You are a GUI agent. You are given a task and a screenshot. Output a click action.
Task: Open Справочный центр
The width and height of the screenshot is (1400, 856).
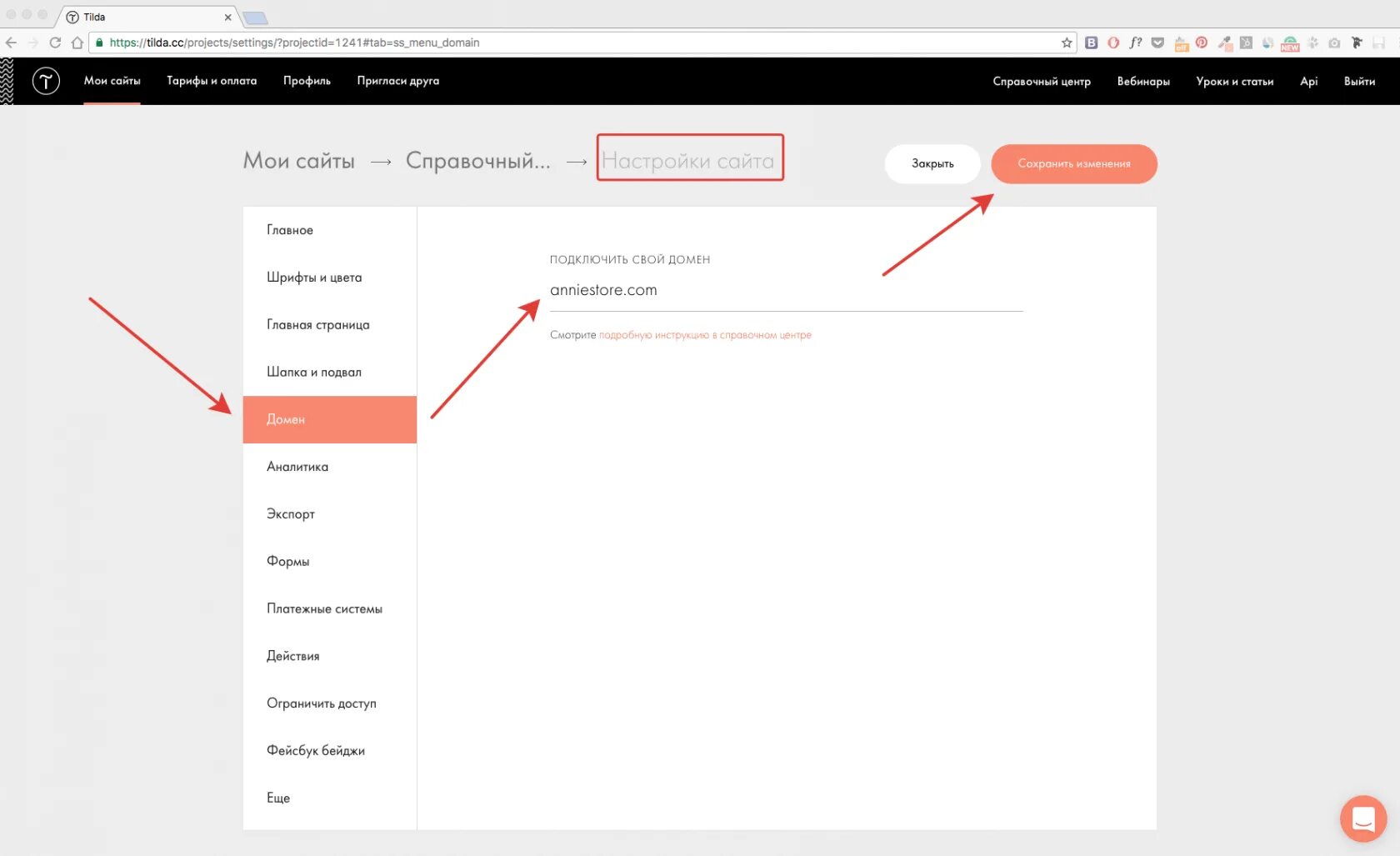(x=1042, y=81)
